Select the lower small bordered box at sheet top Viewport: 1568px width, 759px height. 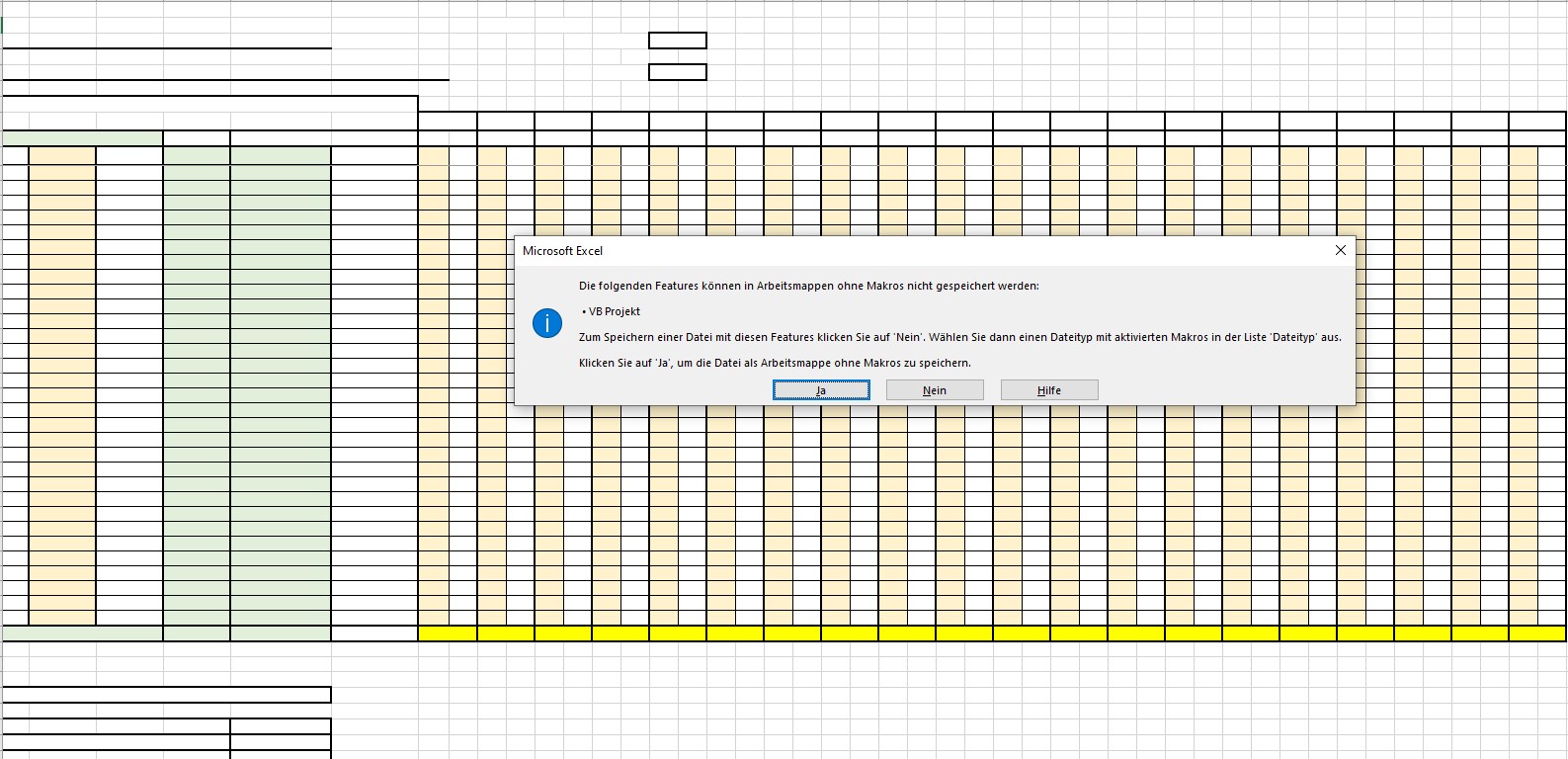point(678,72)
